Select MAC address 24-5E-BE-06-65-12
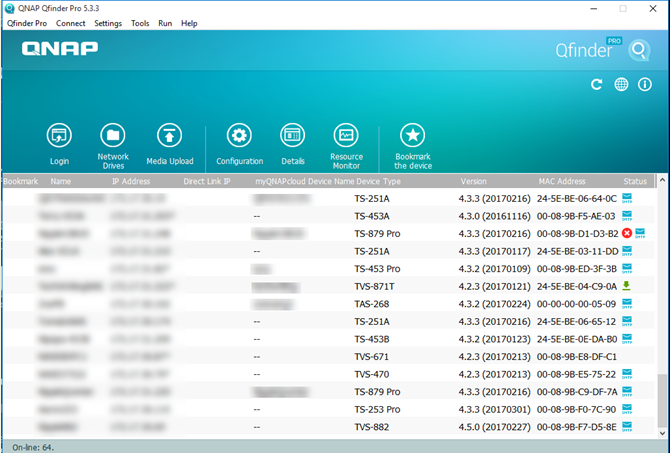The width and height of the screenshot is (670, 454). click(x=576, y=321)
